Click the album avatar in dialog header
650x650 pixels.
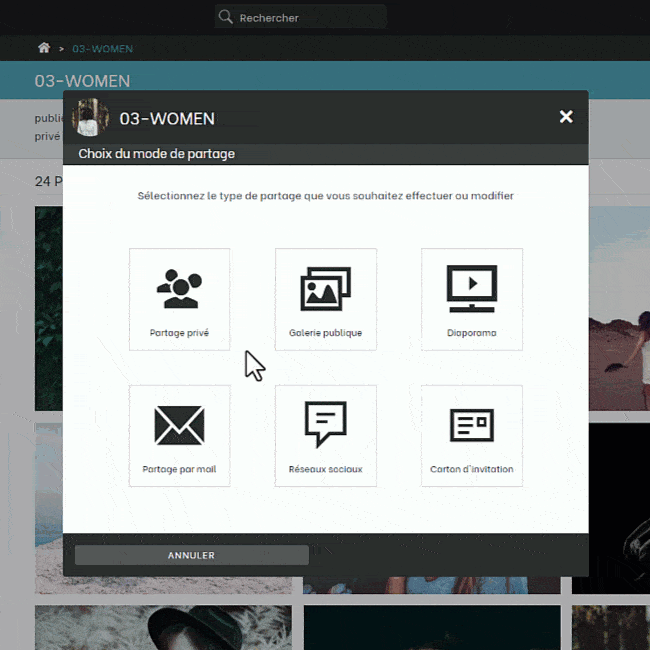[90, 118]
